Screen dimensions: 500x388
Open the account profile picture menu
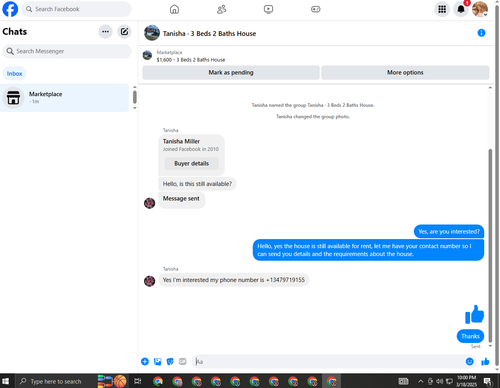[x=480, y=9]
